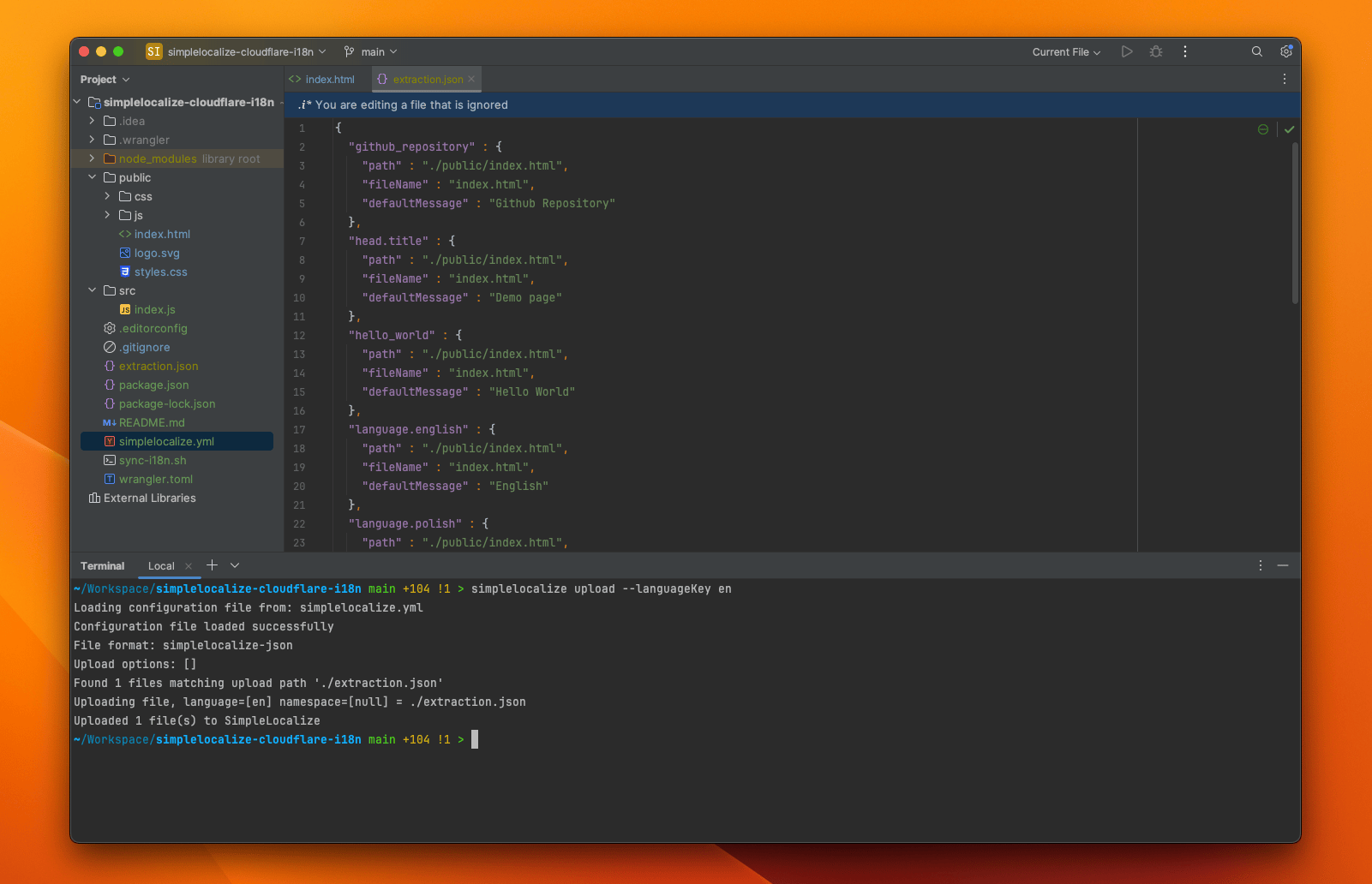Click the terminal prompt cursor line

pyautogui.click(x=475, y=739)
